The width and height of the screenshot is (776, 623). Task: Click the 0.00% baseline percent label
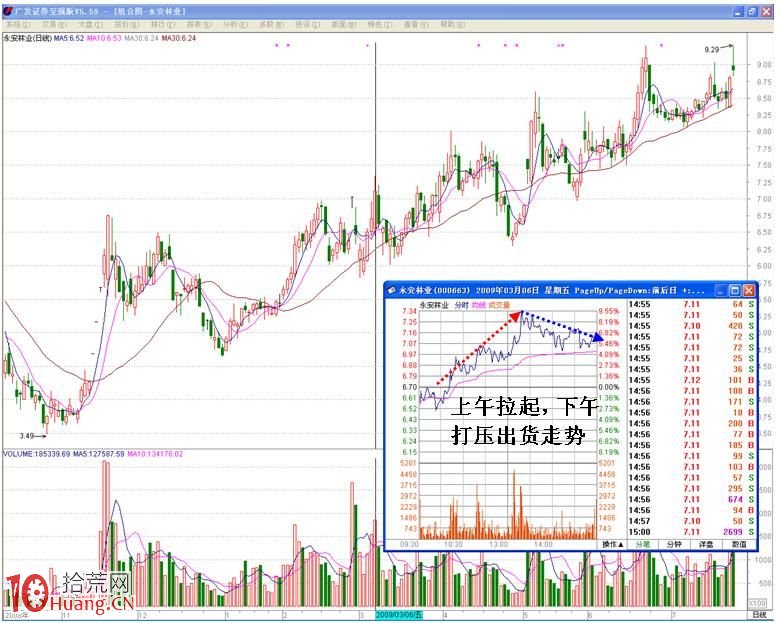[609, 387]
